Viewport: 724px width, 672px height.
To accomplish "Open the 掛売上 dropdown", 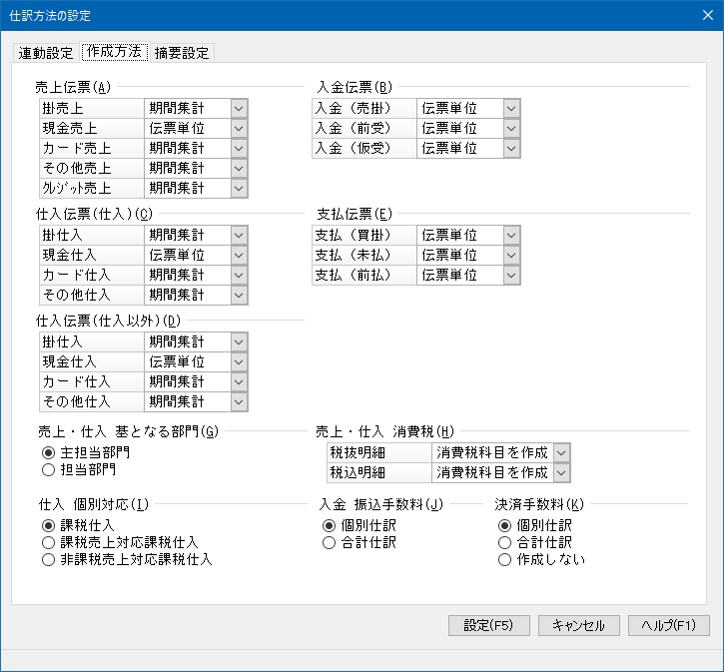I will tap(238, 108).
